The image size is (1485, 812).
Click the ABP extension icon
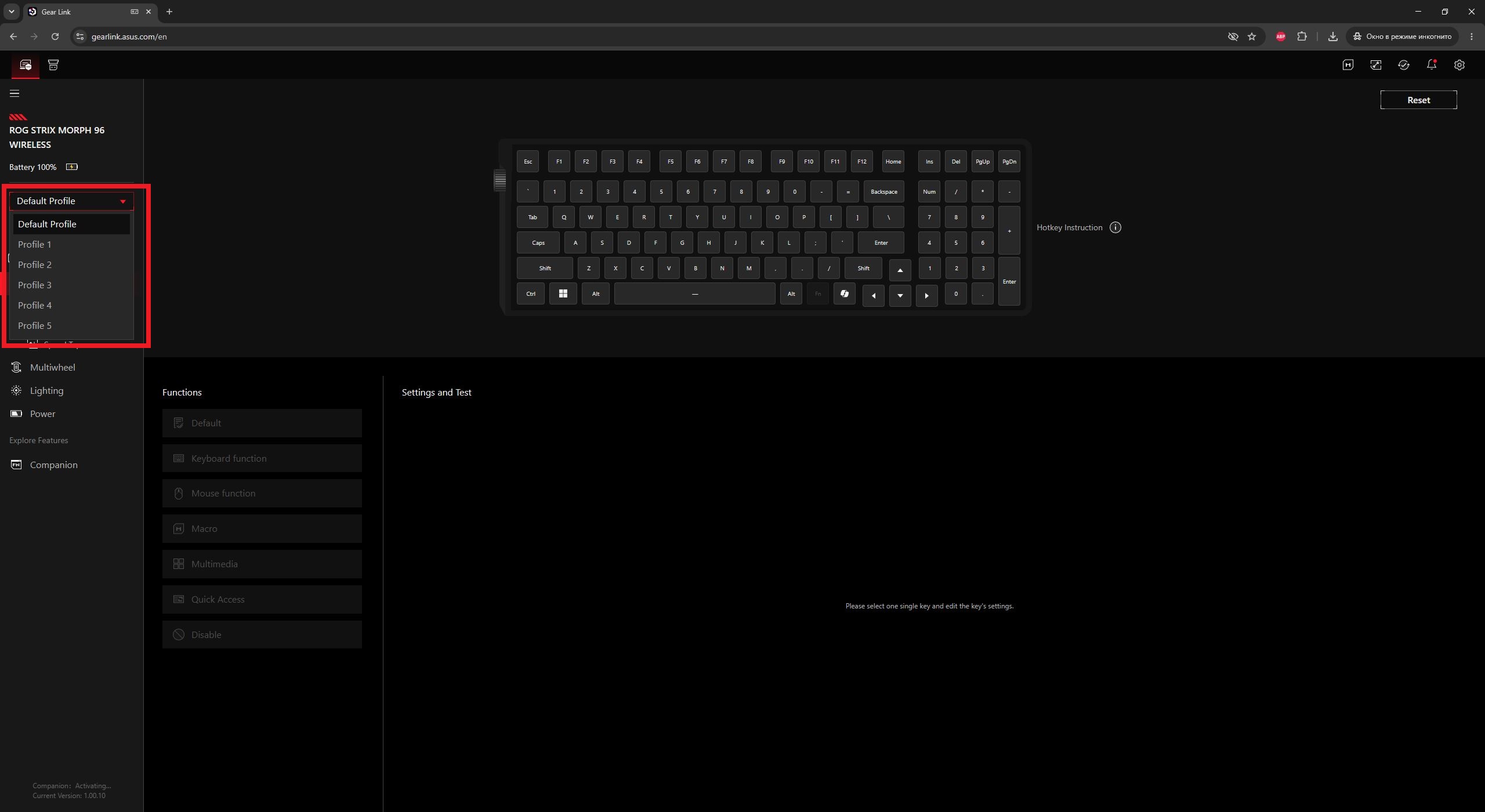pos(1281,37)
